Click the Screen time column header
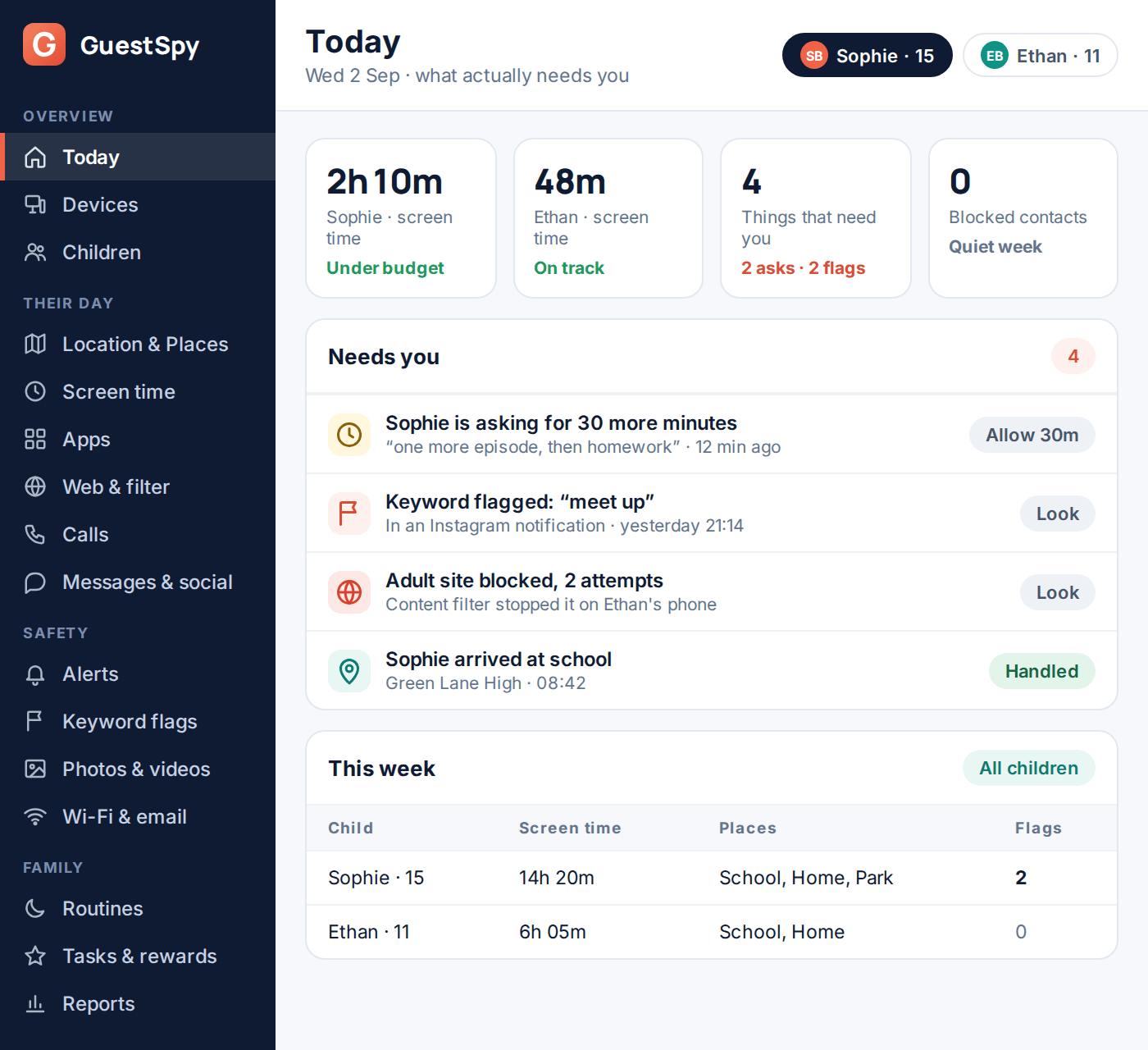Image resolution: width=1148 pixels, height=1050 pixels. pyautogui.click(x=570, y=828)
